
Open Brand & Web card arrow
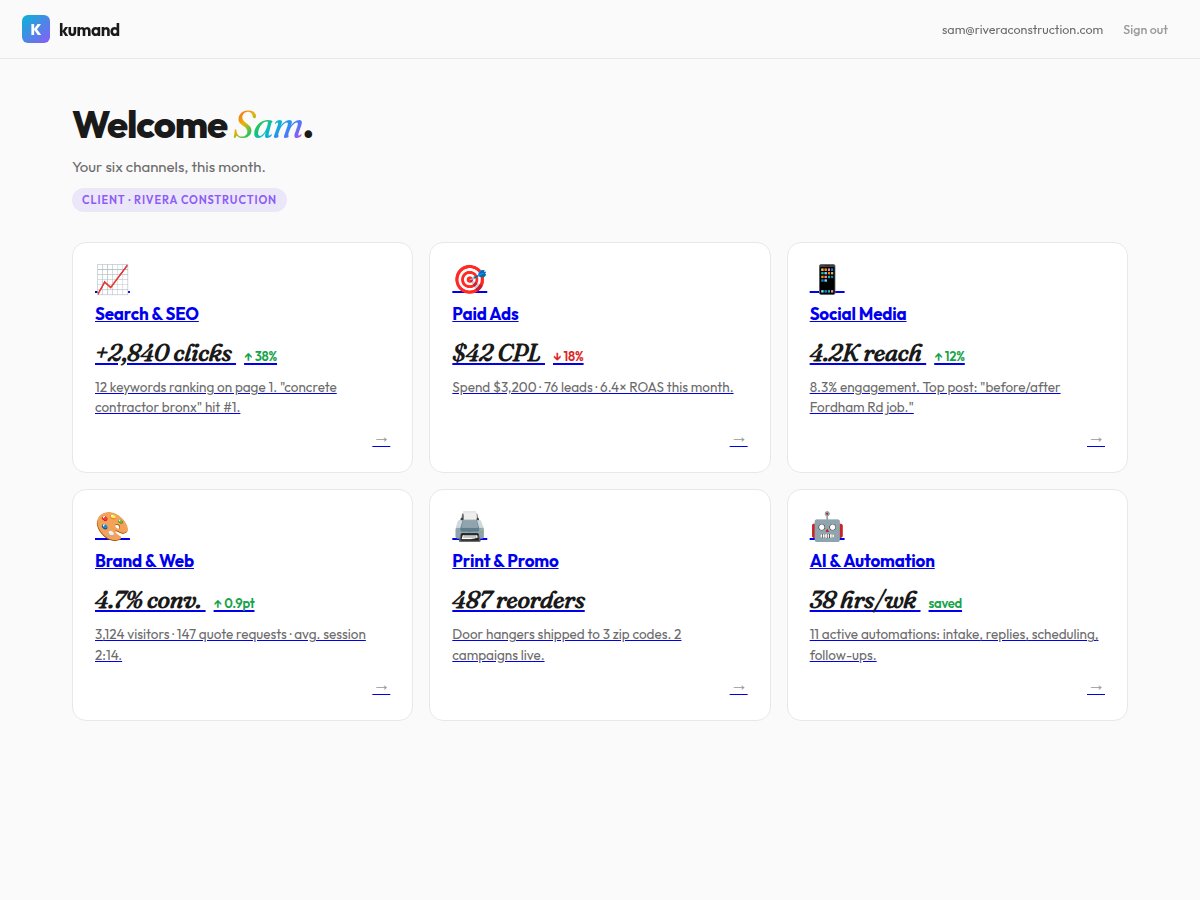(381, 688)
